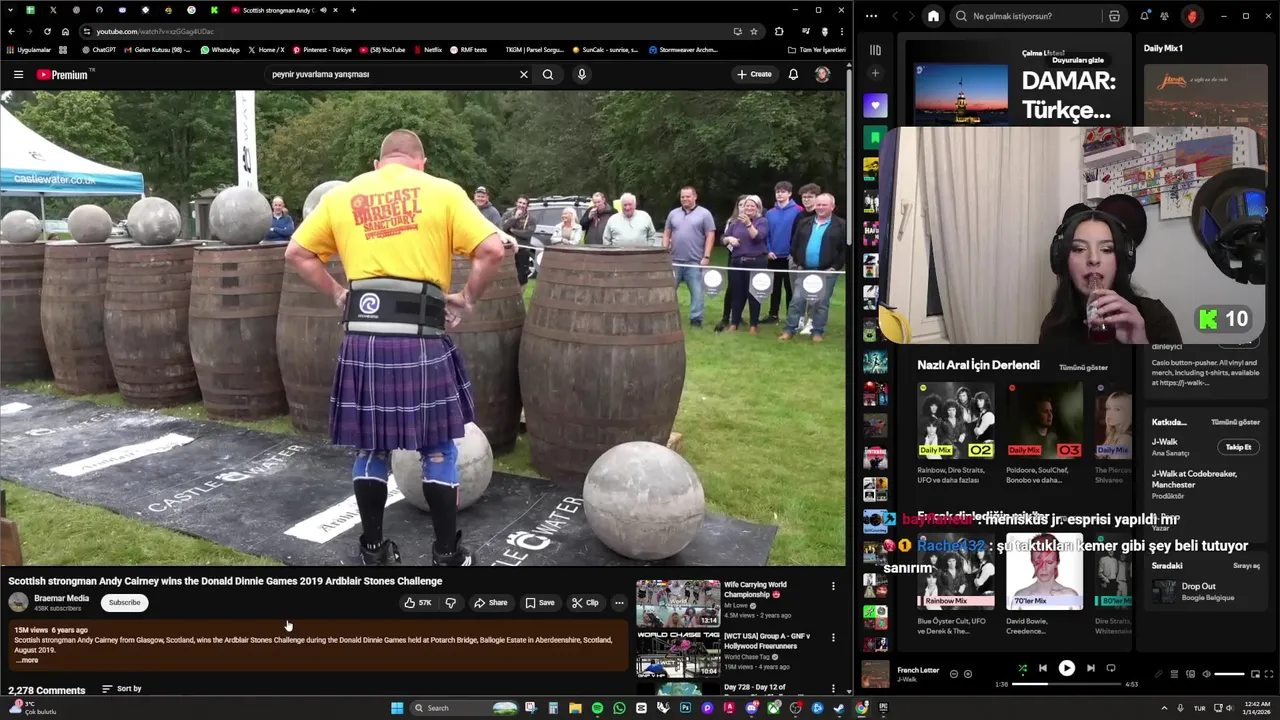The image size is (1280, 720).
Task: Open options for WCT USA Group A video
Action: tap(833, 637)
